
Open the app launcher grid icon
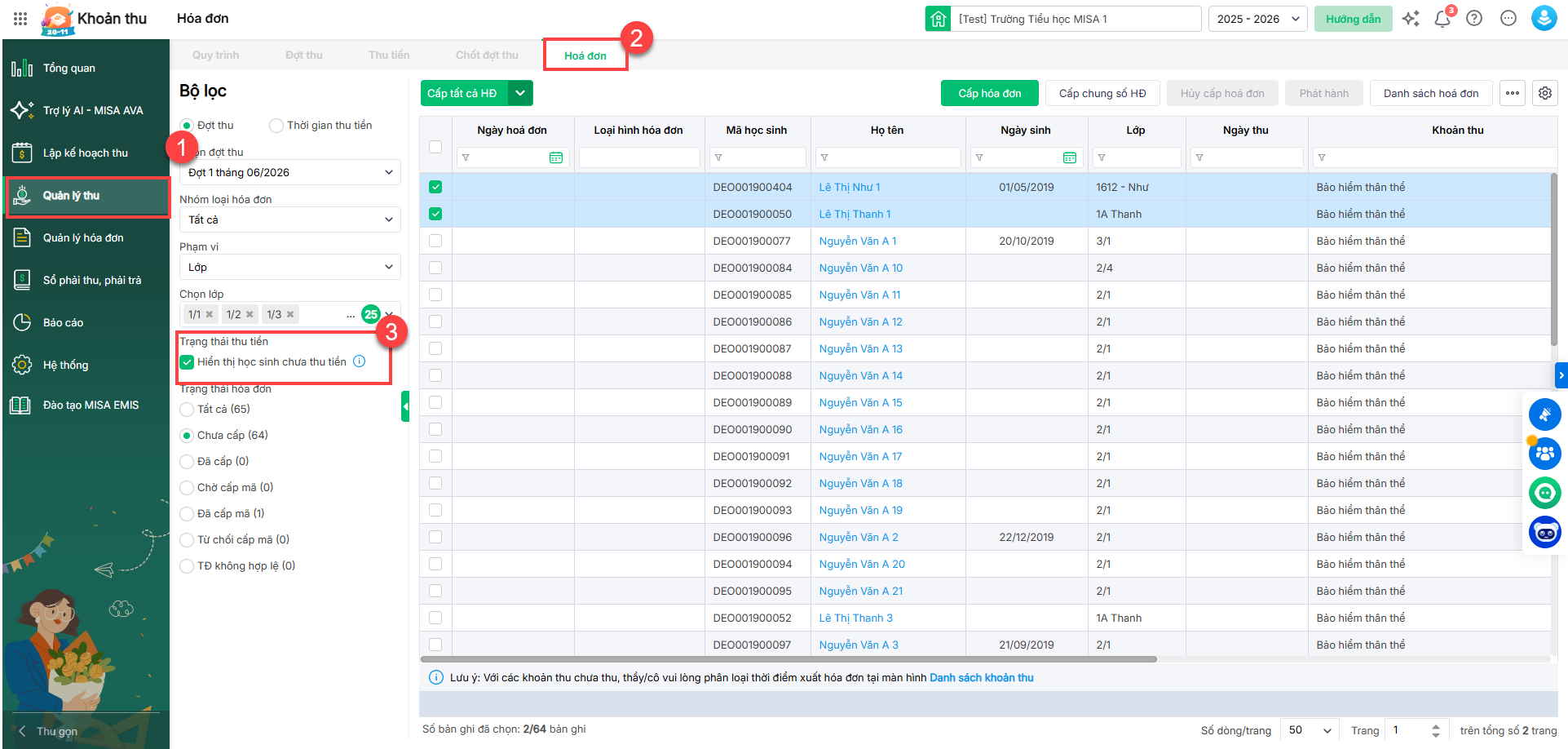pyautogui.click(x=20, y=19)
